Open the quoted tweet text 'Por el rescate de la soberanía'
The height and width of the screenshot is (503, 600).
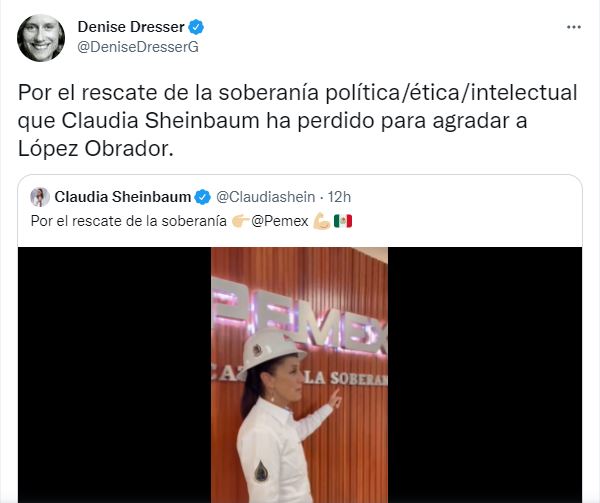pos(129,221)
